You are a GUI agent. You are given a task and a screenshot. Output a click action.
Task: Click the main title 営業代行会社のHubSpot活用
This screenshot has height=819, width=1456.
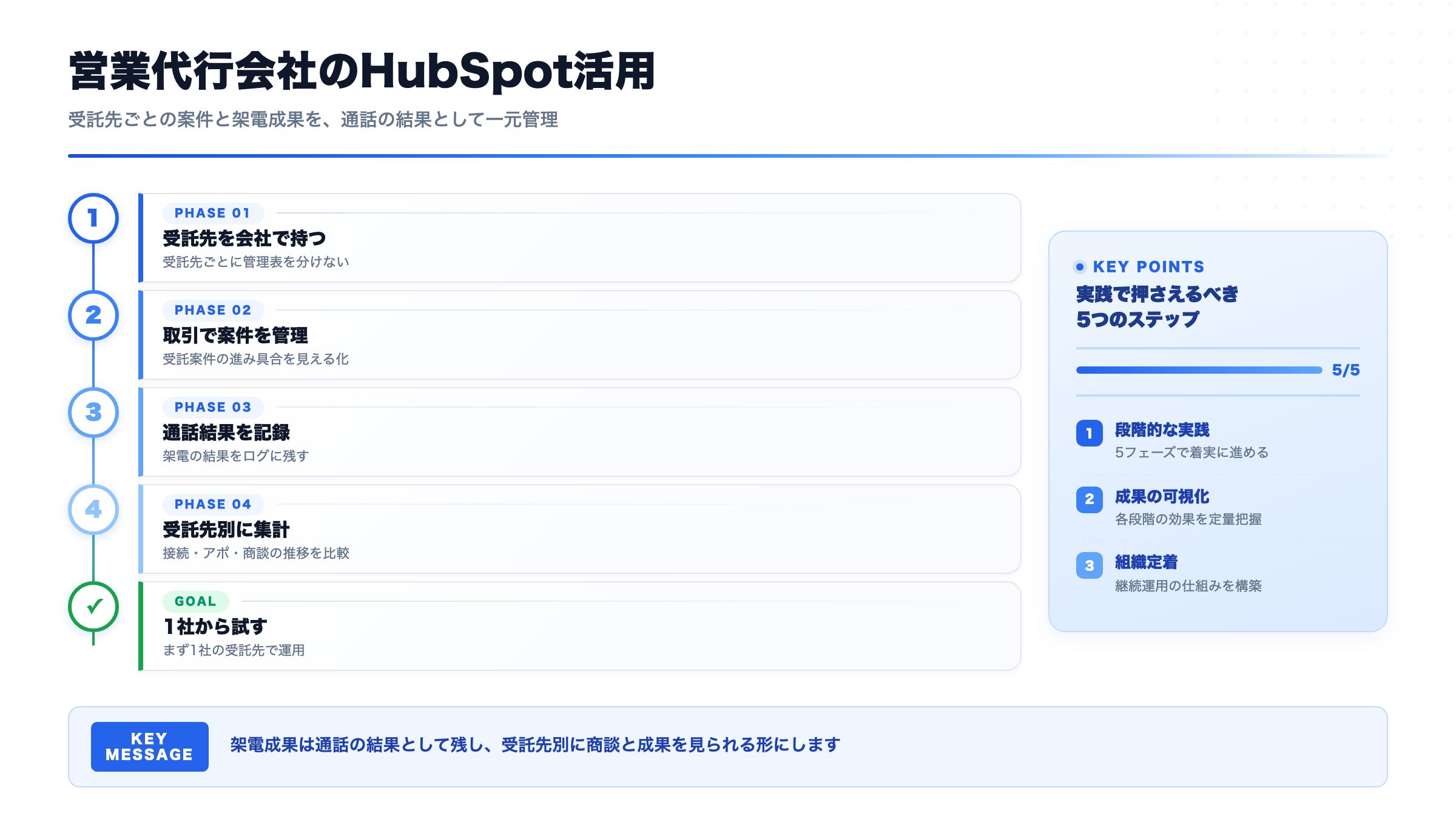click(x=362, y=72)
